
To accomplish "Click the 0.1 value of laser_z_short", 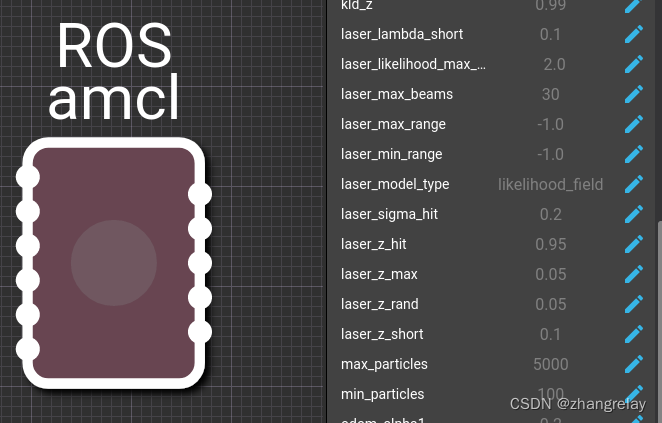I will pos(551,334).
